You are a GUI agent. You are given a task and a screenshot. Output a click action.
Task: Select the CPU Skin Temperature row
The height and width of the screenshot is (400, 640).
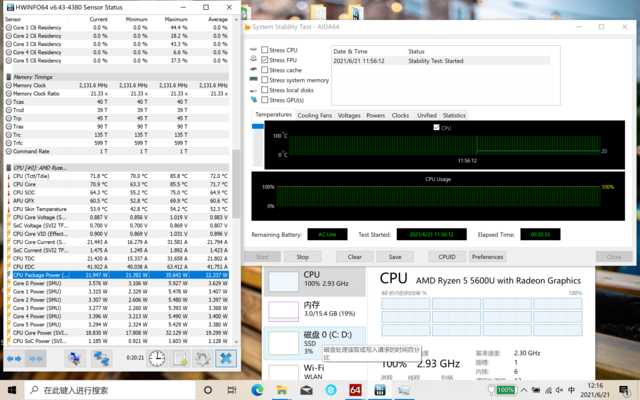[118, 209]
